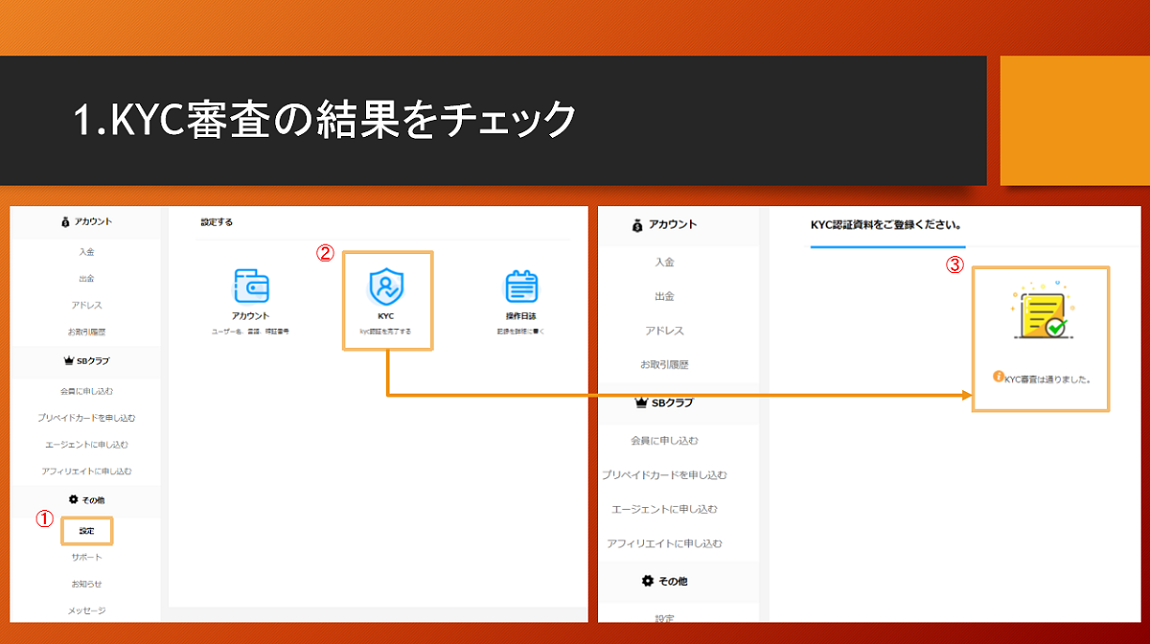Click お取引履歴 in the right screenshot's sidebar
This screenshot has width=1150, height=644.
664,365
